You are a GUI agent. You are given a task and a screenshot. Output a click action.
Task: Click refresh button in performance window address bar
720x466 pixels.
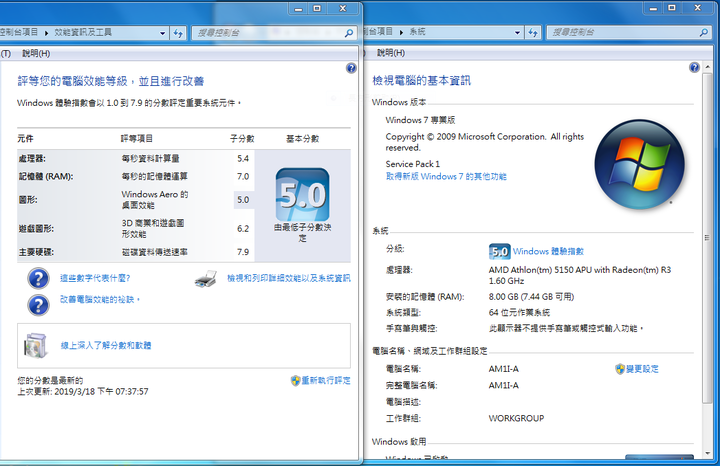[x=178, y=33]
